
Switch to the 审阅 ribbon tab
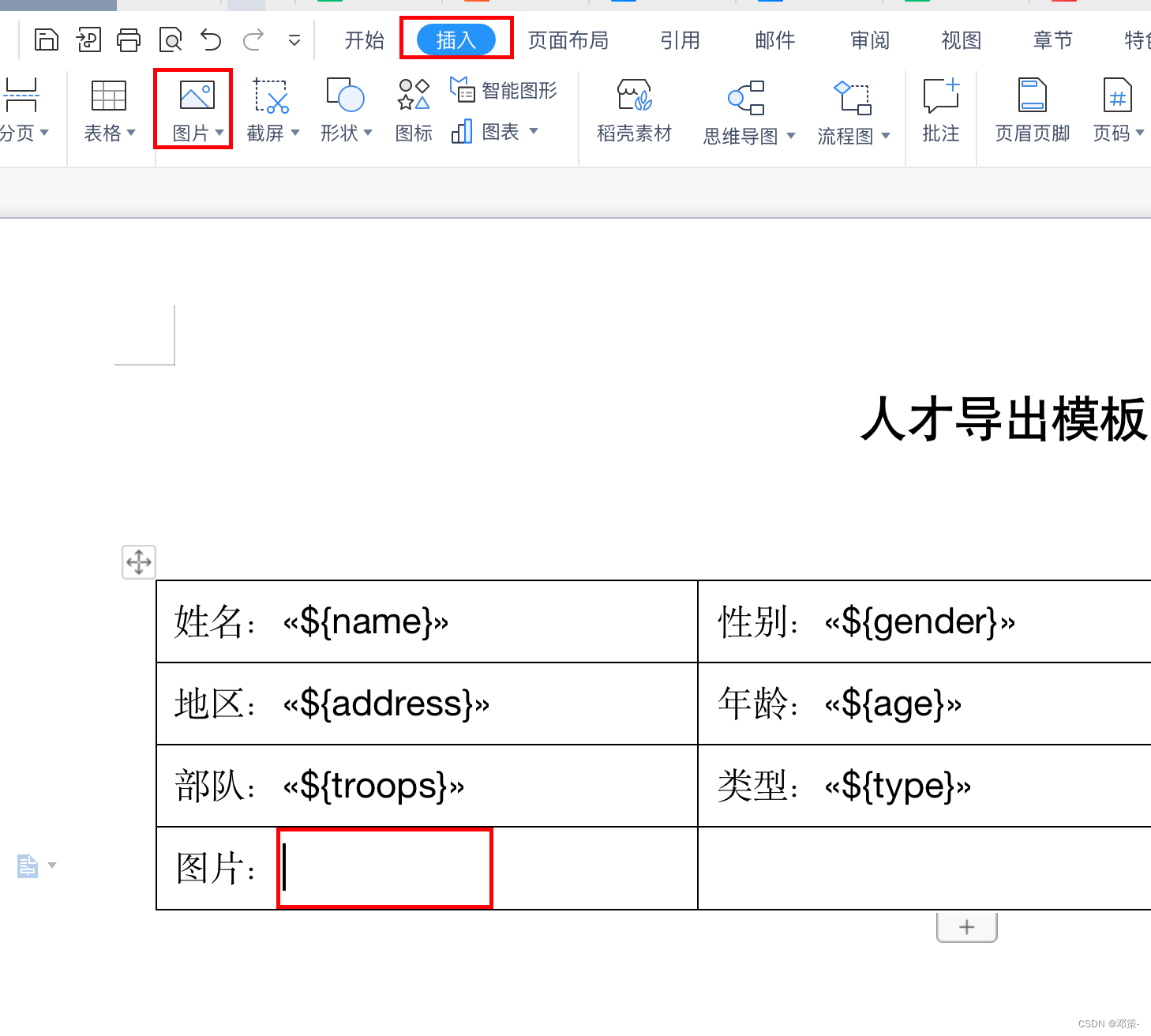click(868, 39)
